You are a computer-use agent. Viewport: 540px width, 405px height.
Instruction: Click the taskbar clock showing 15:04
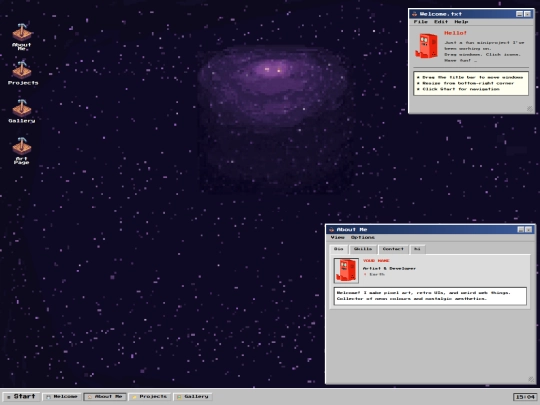[525, 397]
